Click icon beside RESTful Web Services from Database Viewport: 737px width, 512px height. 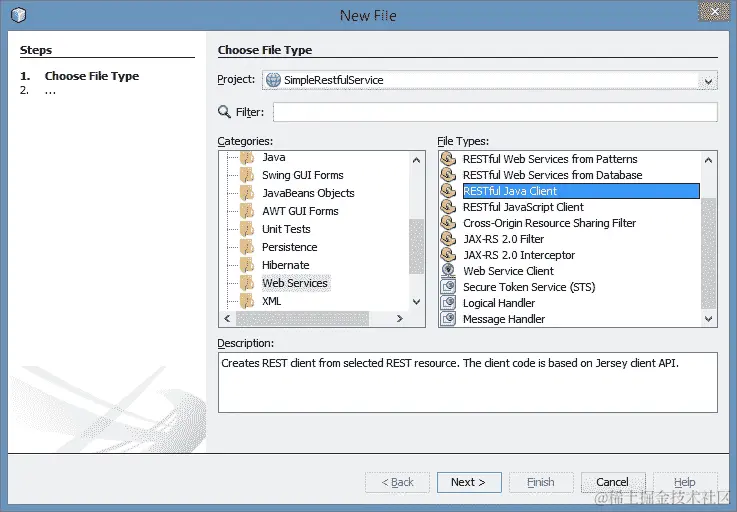(448, 175)
